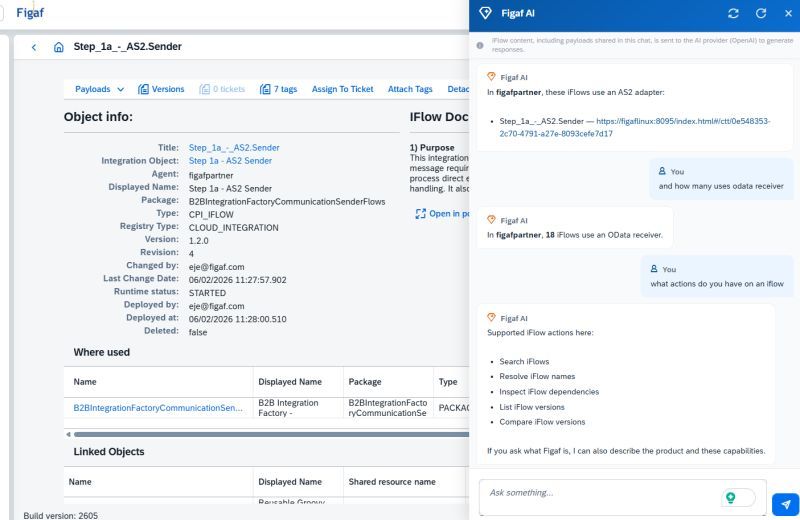The image size is (800, 520).
Task: Open the B2BIntegrationFactoryCommunicationSen... link in Where used
Action: coord(158,408)
